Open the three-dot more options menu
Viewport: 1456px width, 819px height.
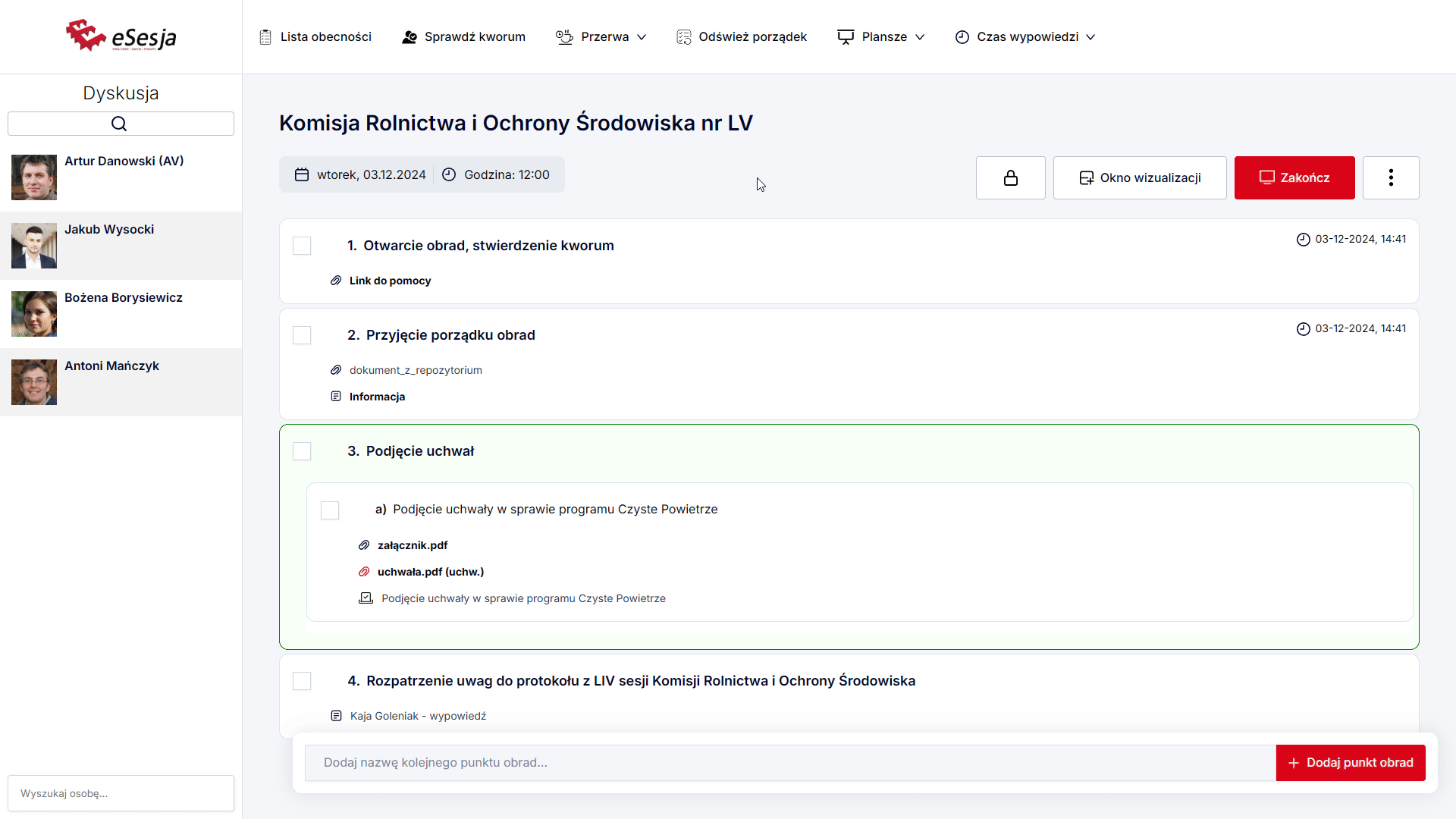point(1391,177)
